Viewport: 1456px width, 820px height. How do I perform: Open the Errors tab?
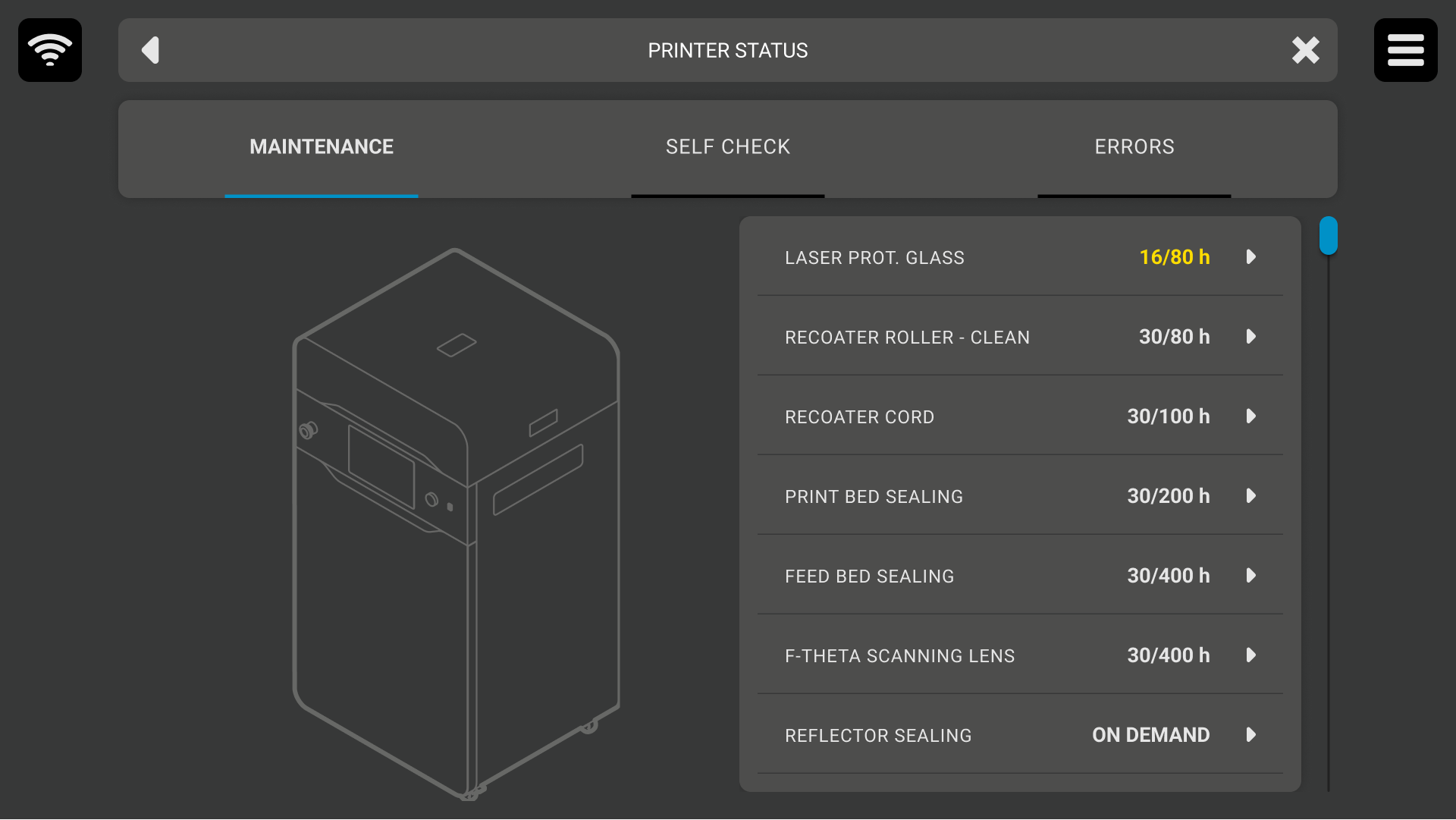tap(1134, 147)
